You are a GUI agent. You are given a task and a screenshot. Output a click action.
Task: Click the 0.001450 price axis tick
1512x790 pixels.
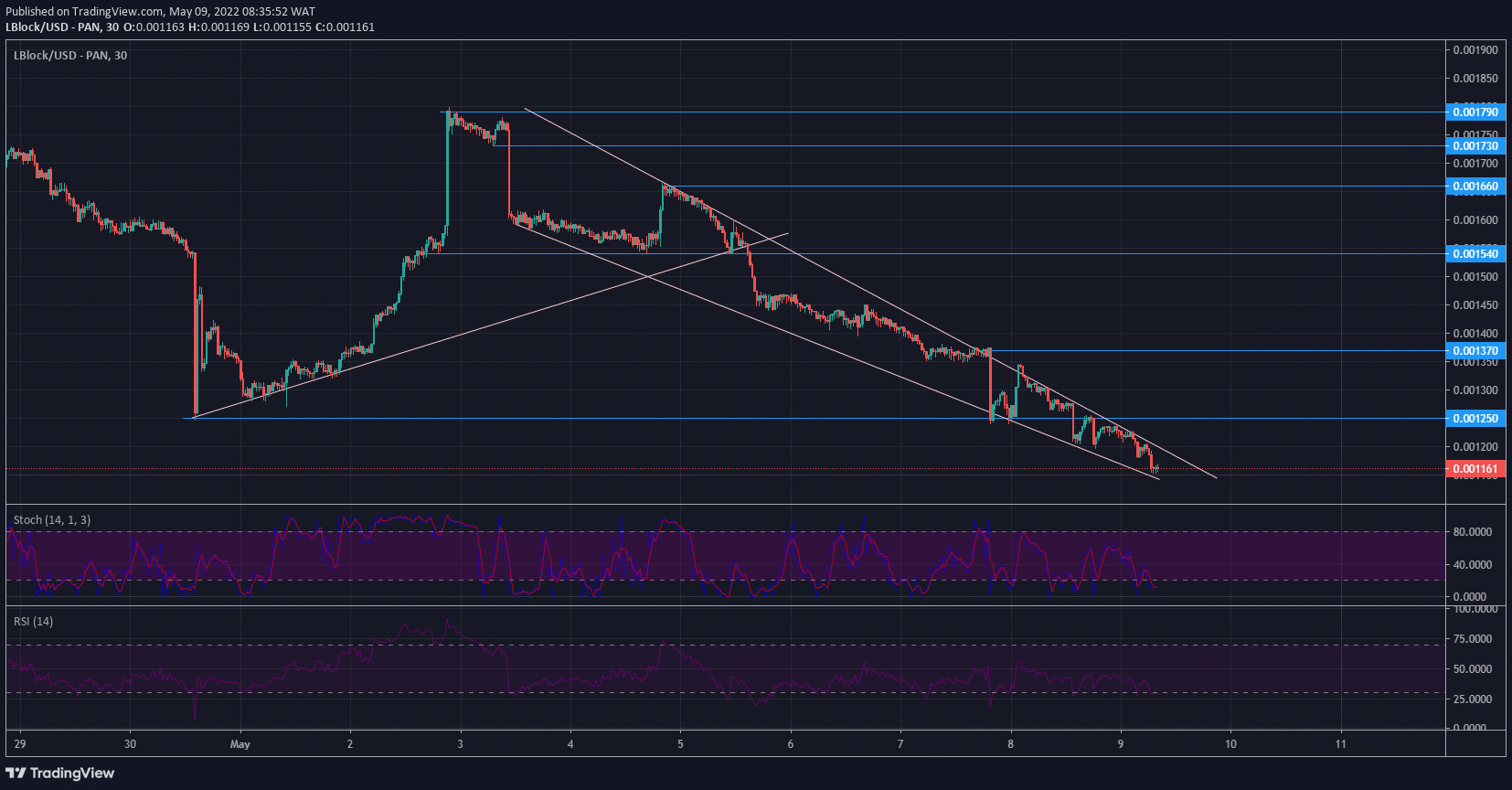(x=1475, y=305)
